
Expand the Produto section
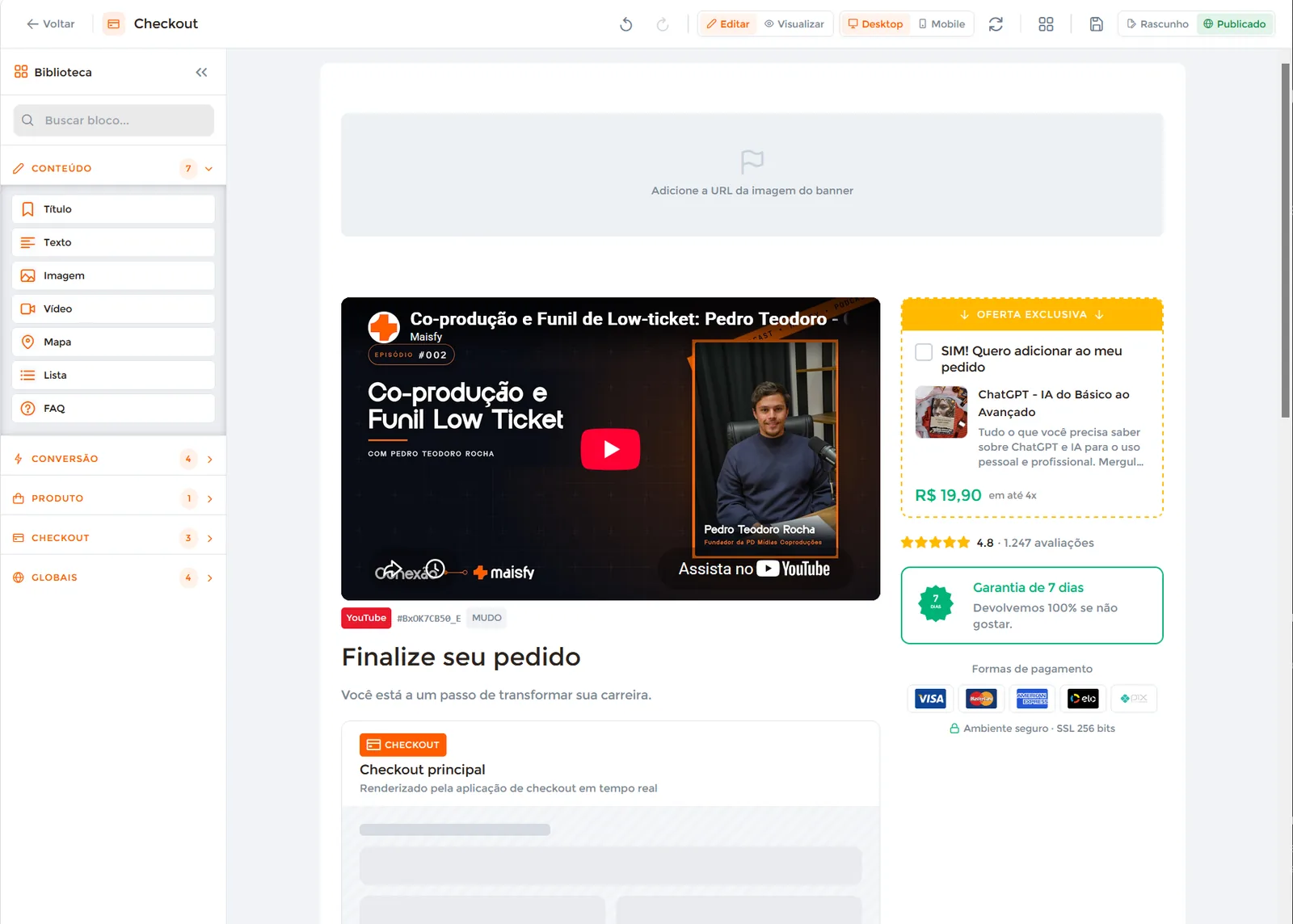pos(113,498)
